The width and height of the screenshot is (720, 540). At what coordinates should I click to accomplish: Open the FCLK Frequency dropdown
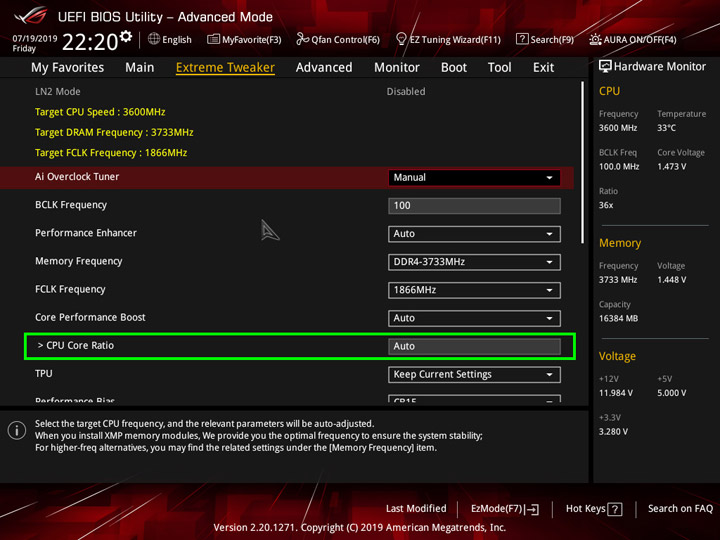tap(474, 290)
